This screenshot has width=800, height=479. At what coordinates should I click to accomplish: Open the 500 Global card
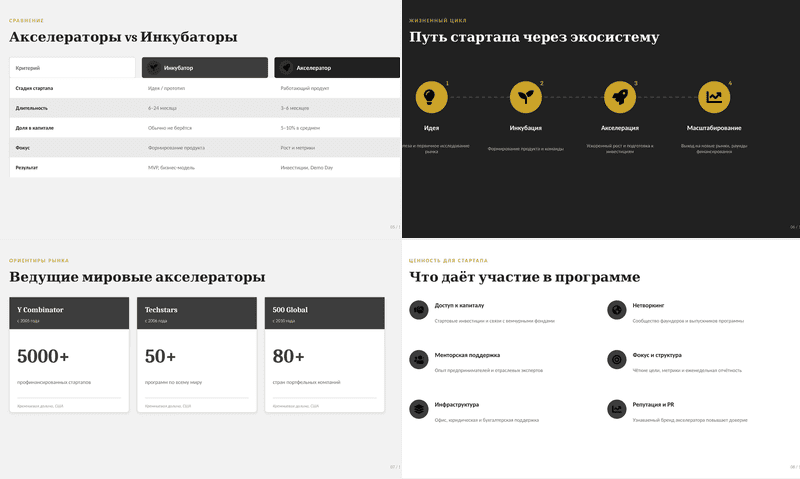point(324,355)
